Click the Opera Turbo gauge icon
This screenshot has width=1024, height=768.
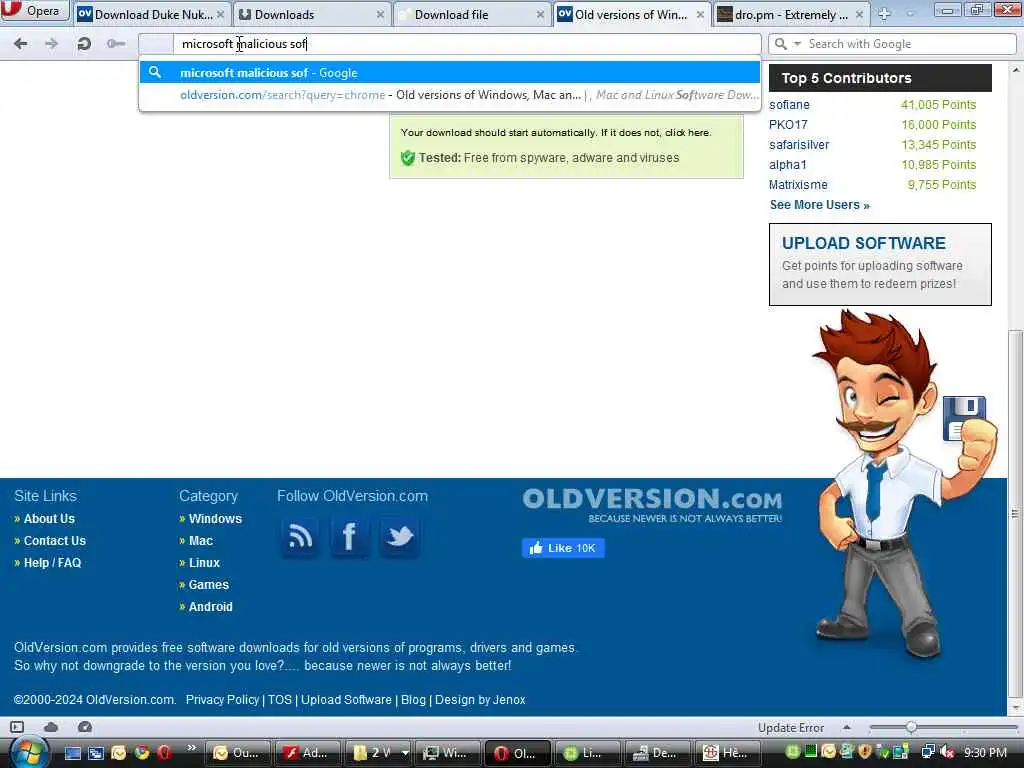click(x=85, y=727)
